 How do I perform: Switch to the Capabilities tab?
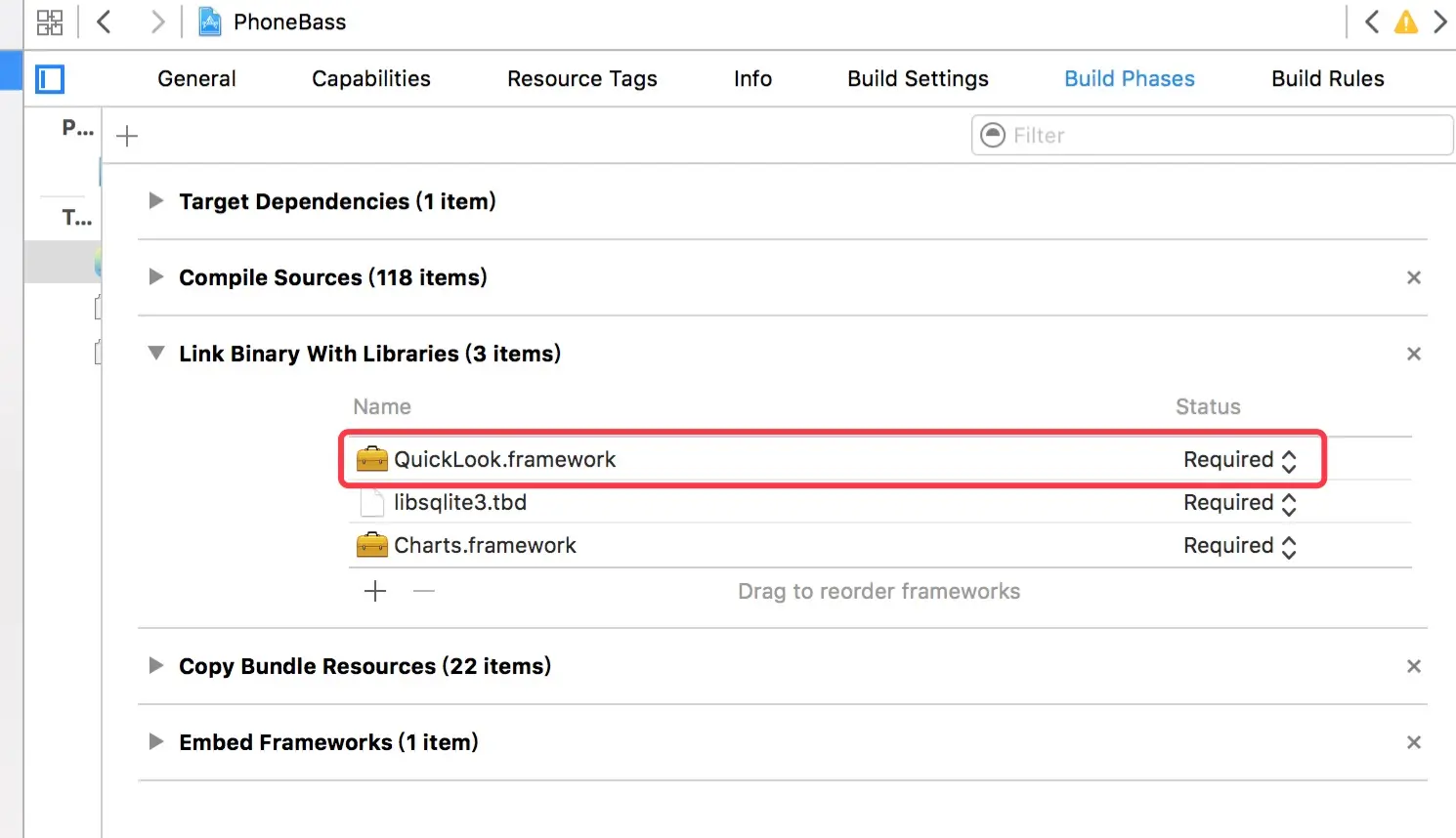click(371, 78)
